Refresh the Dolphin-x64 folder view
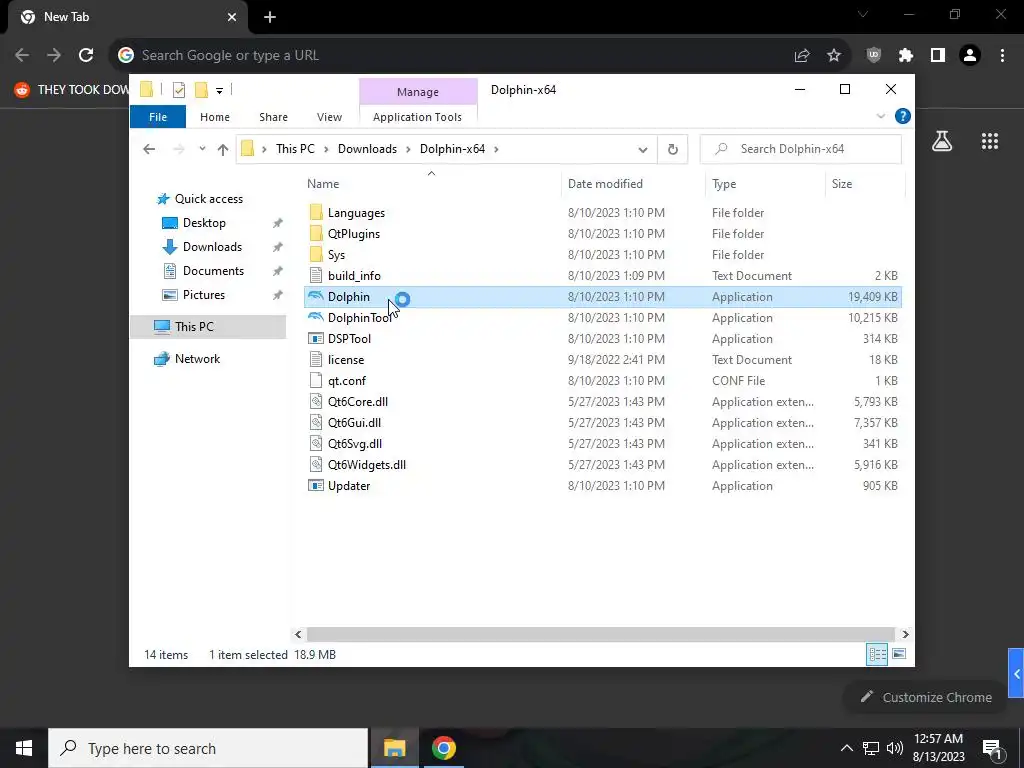The image size is (1024, 768). (673, 149)
